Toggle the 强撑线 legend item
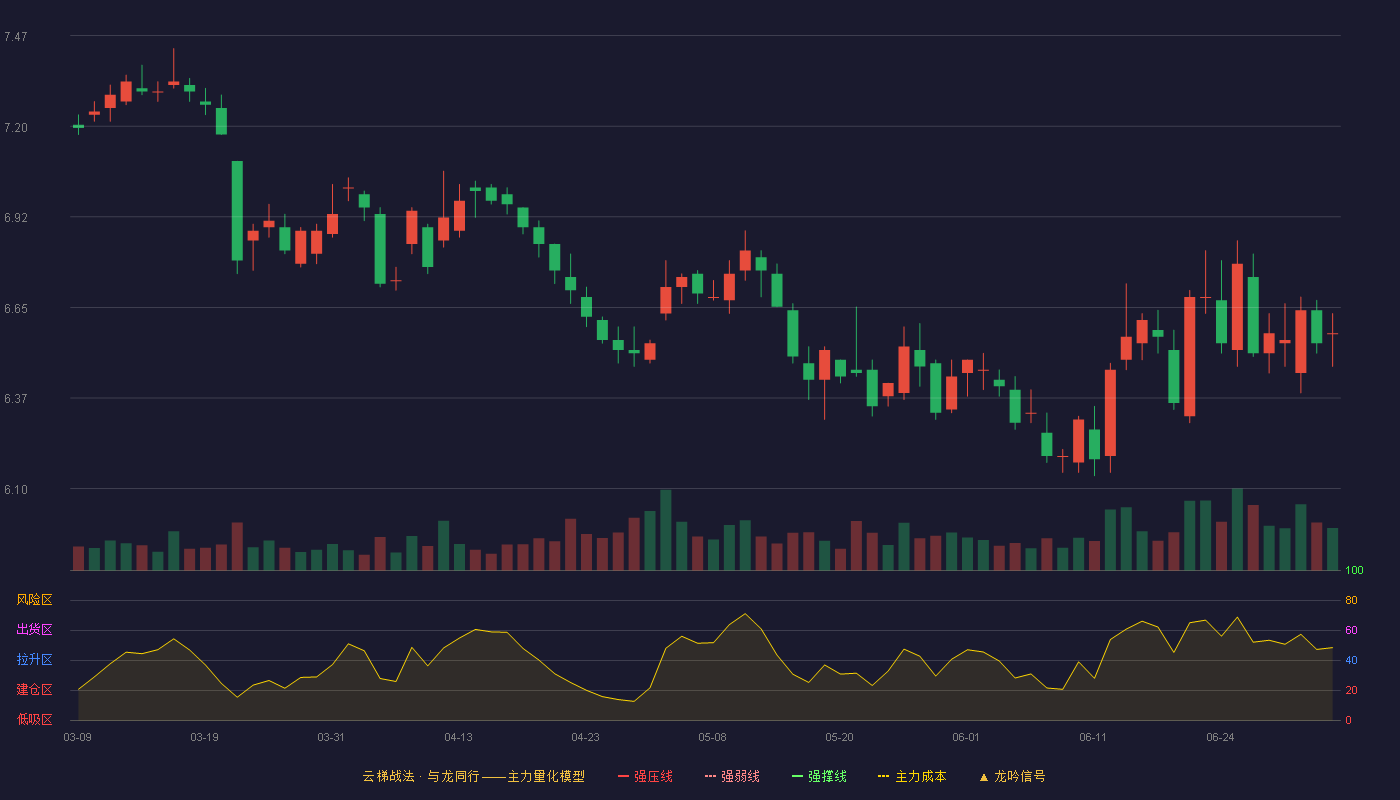Screen dimensions: 1400x800 pos(819,776)
